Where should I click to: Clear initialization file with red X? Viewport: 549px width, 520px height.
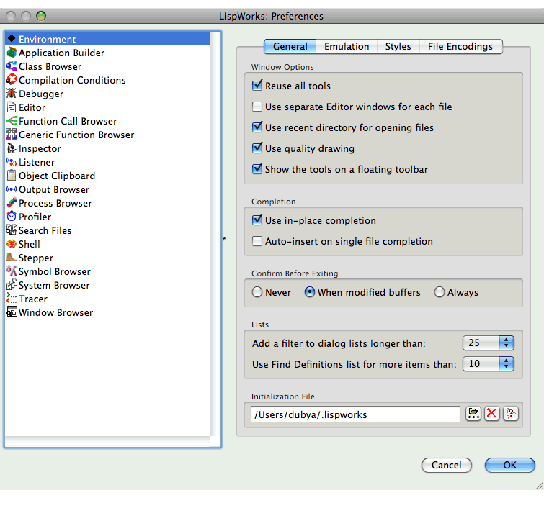pyautogui.click(x=492, y=414)
